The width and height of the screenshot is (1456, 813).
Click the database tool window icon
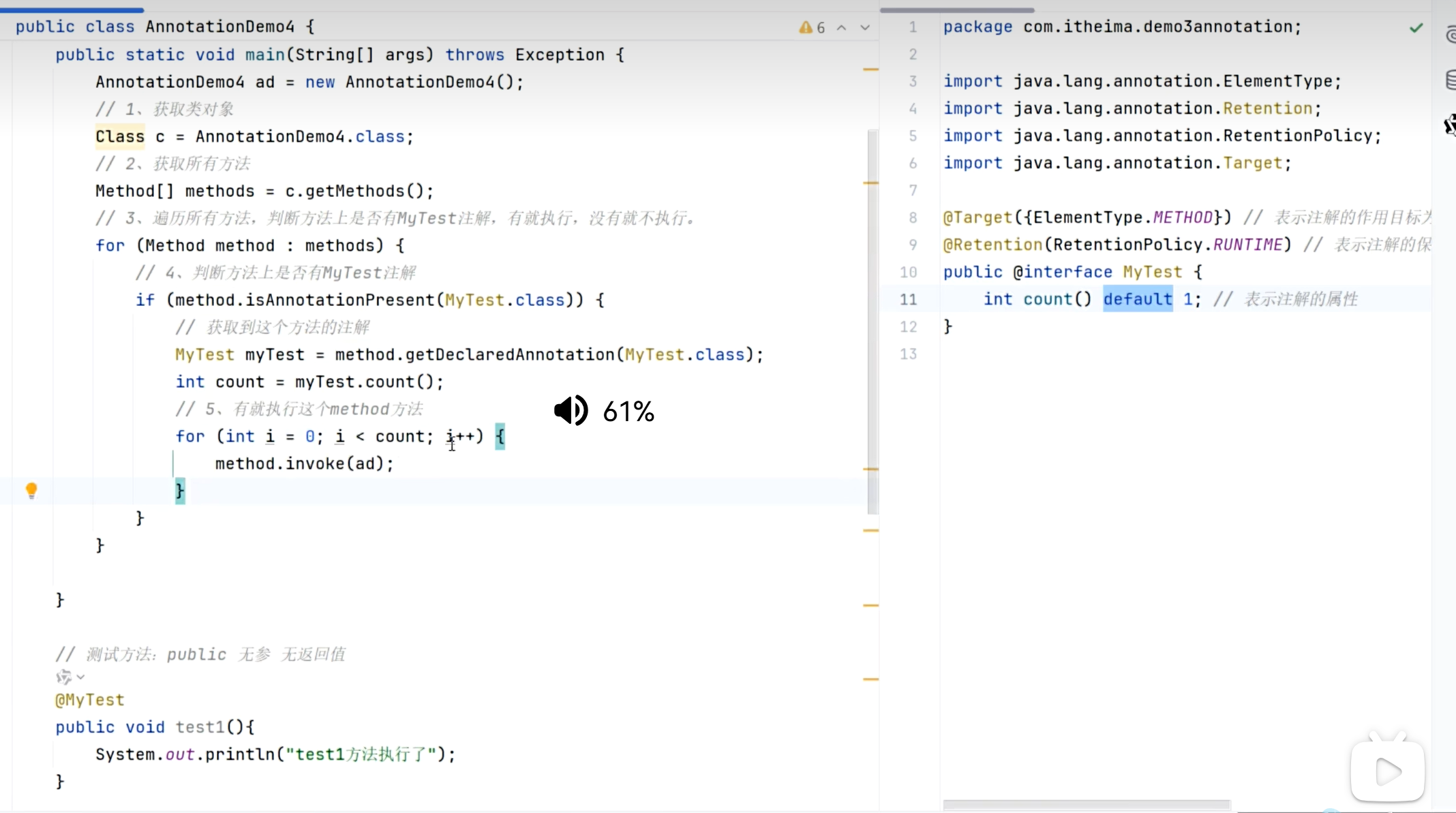coord(1451,80)
